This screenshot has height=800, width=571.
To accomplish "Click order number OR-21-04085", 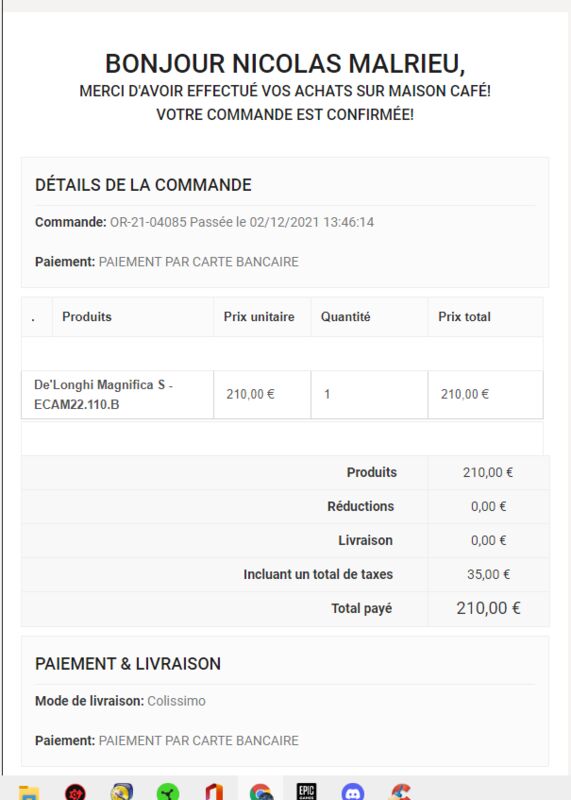I will pos(148,222).
